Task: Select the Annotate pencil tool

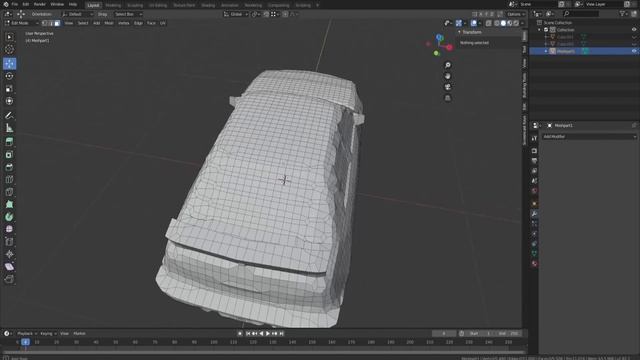Action: tap(9, 116)
